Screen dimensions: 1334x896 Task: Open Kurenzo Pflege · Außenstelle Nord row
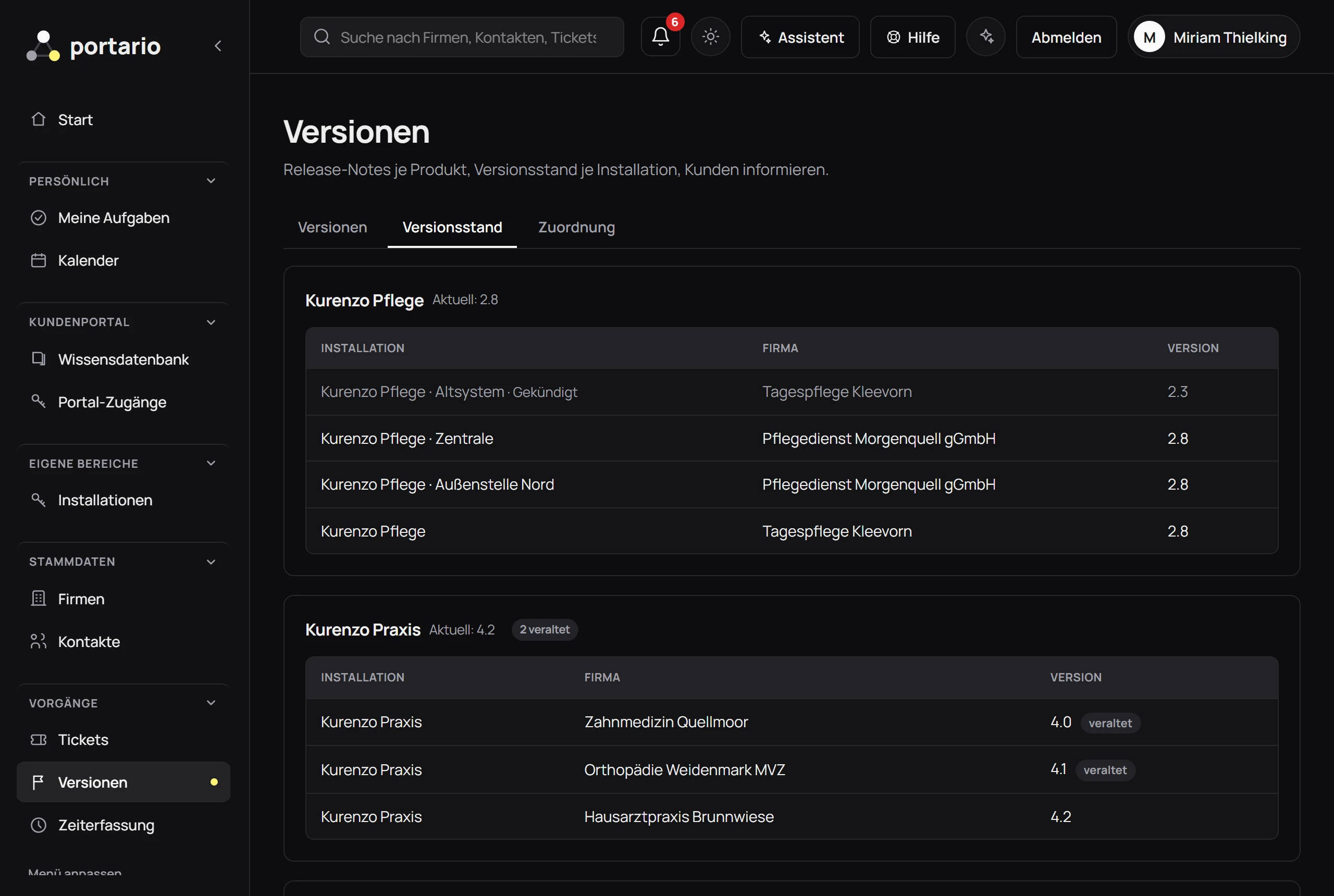pyautogui.click(x=792, y=484)
